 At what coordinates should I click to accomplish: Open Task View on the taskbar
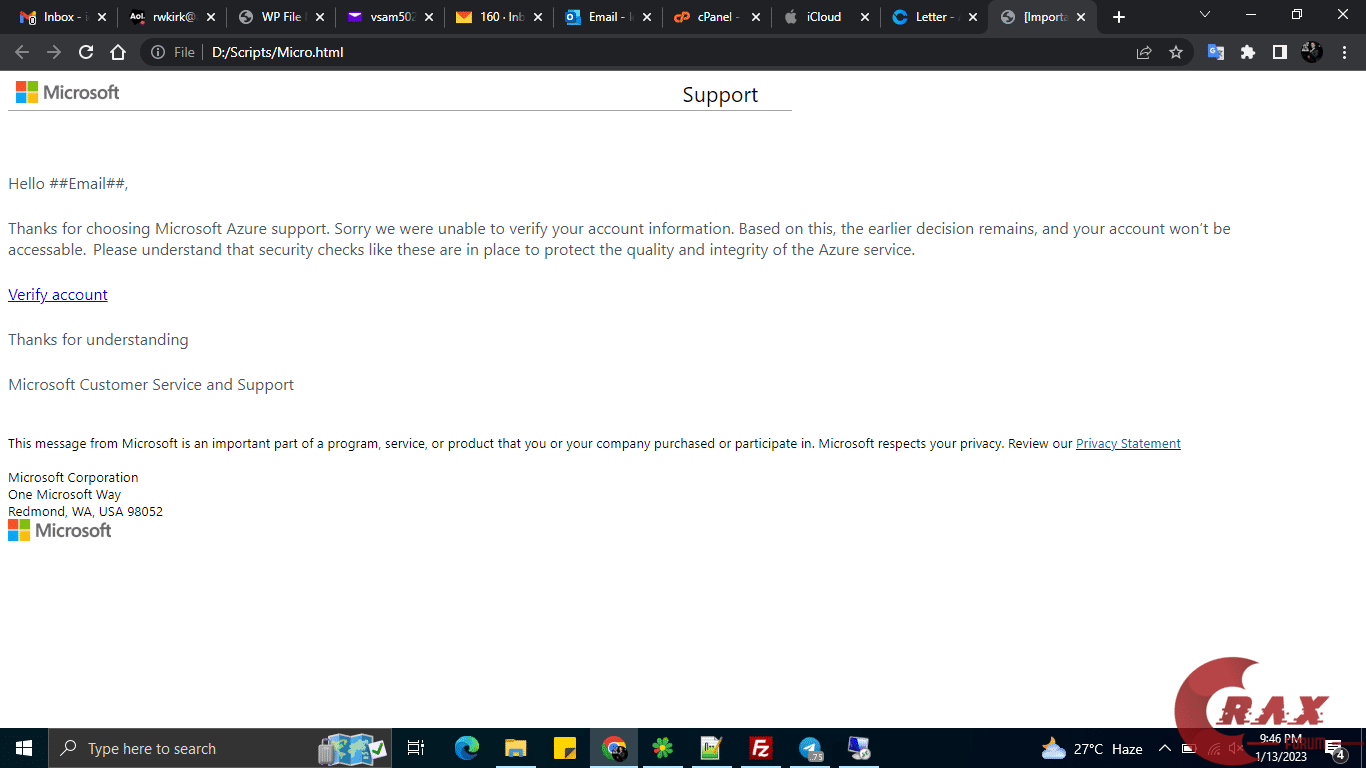pos(416,748)
